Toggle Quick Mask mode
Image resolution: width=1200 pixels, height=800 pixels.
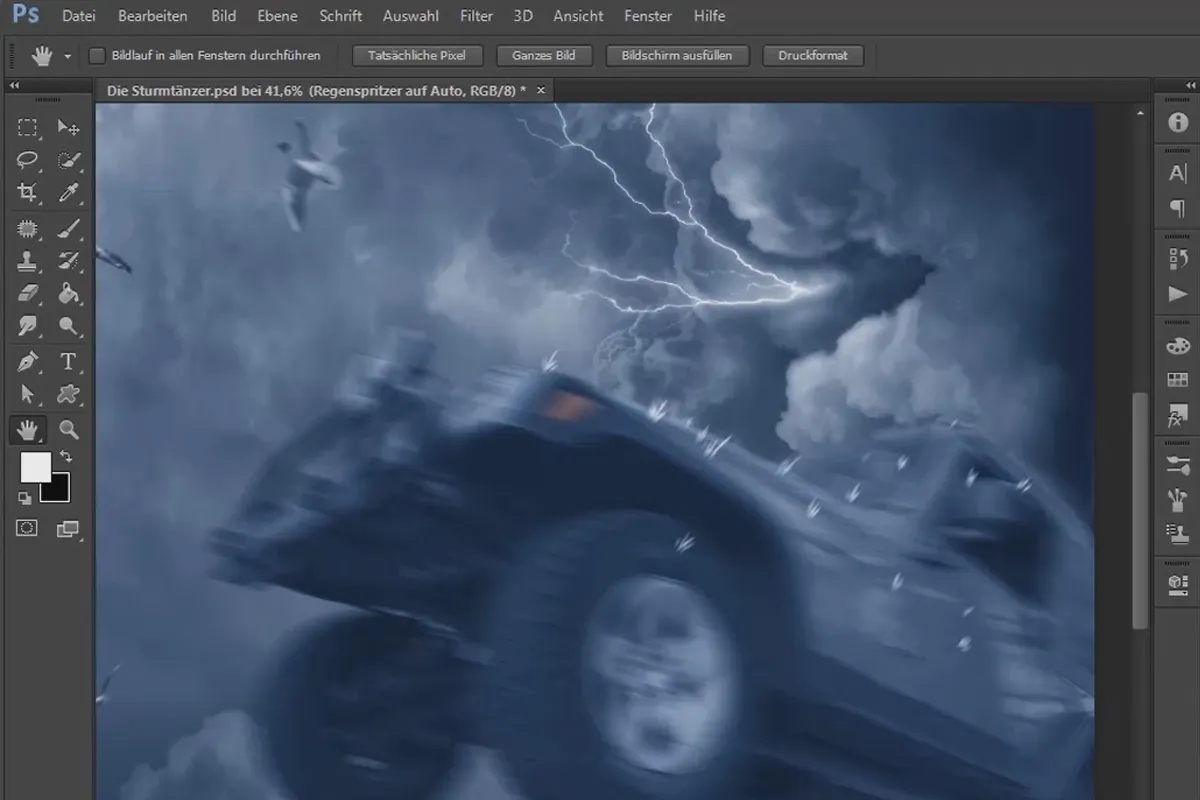(28, 528)
